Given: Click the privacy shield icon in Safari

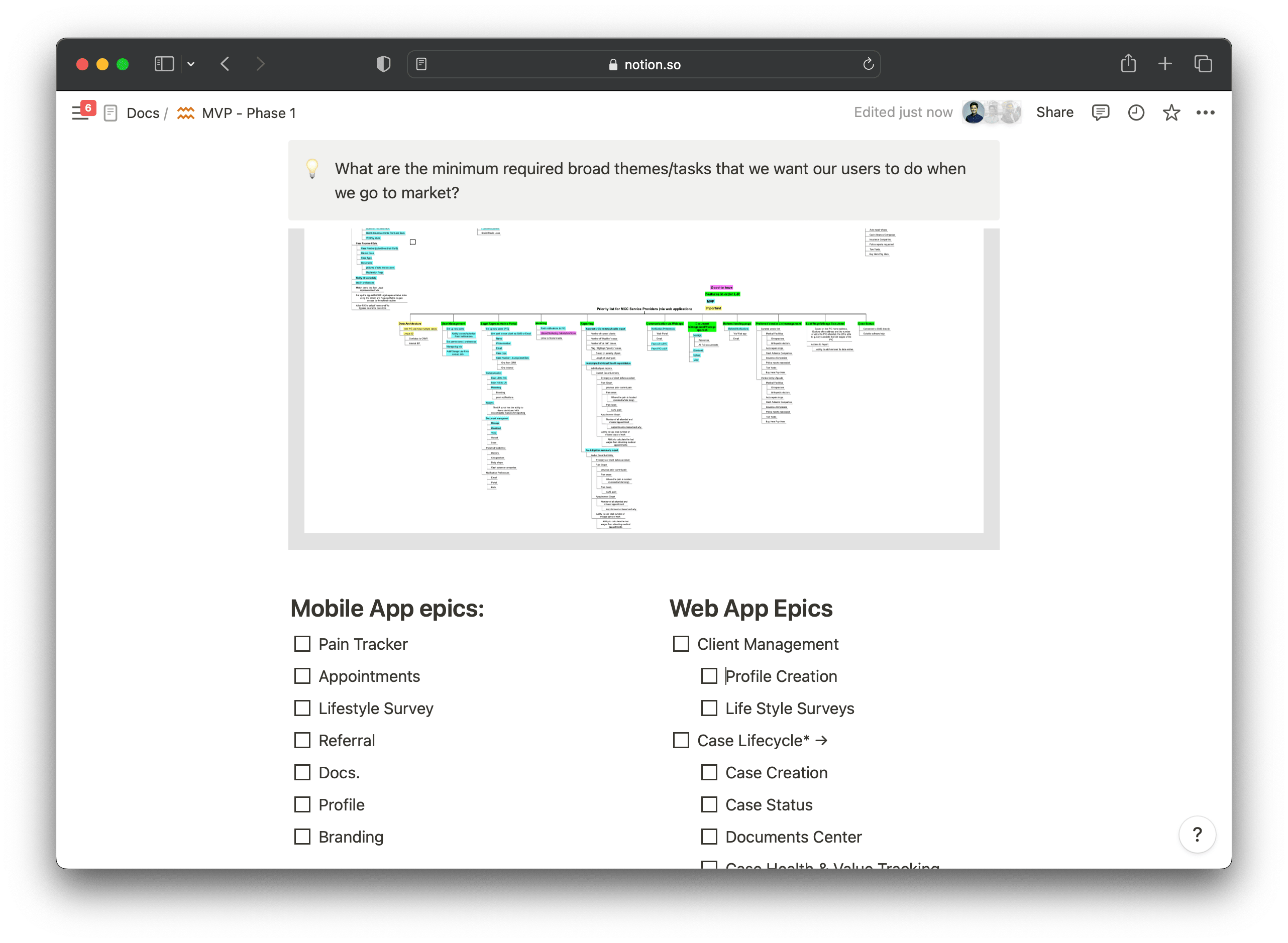Looking at the screenshot, I should pyautogui.click(x=384, y=64).
